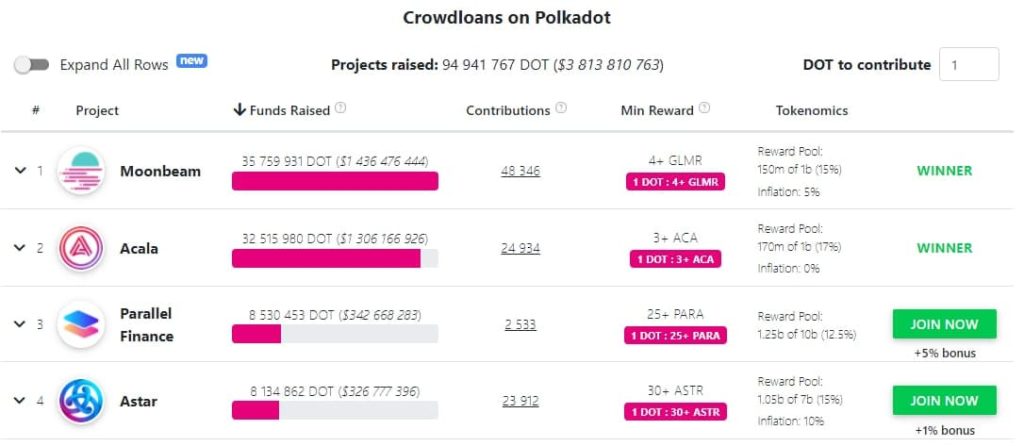Expand the Moonbeam row chevron
1024x446 pixels.
coord(20,171)
